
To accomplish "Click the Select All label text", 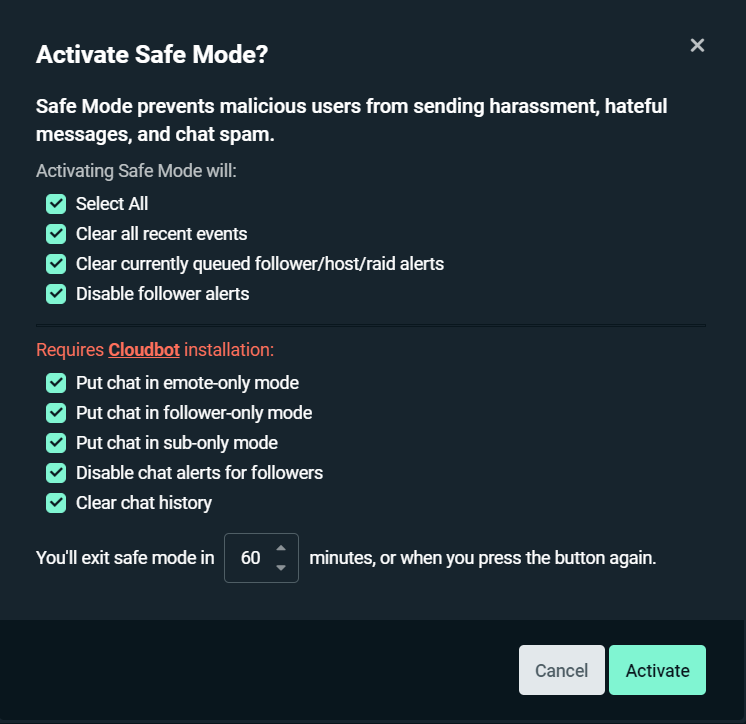I will (x=112, y=204).
